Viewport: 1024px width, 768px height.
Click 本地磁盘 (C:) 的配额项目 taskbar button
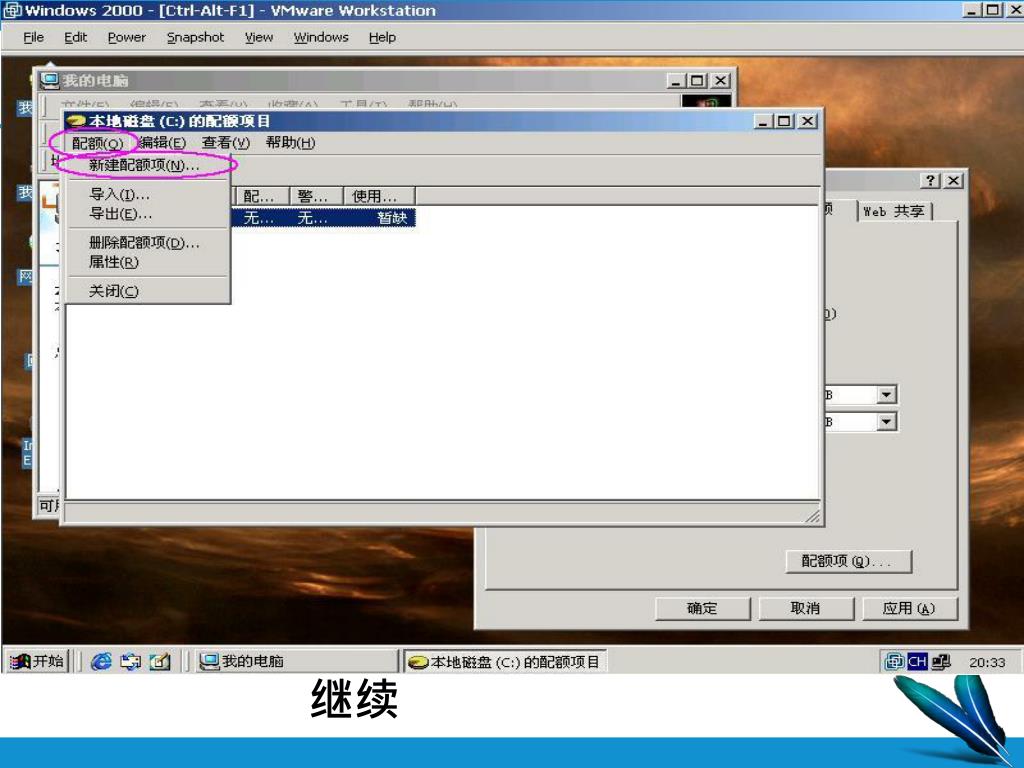tap(505, 662)
